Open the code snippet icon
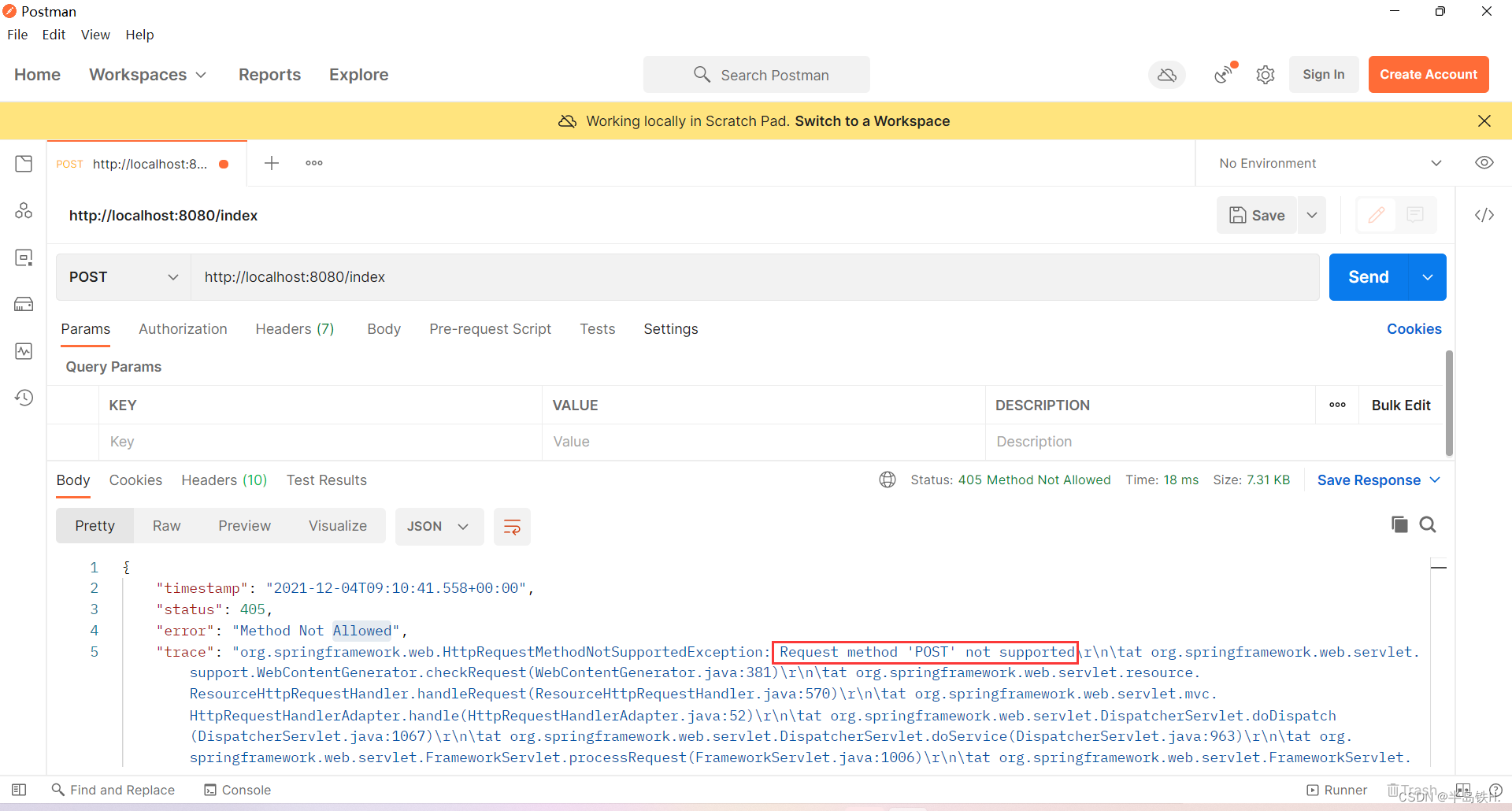Image resolution: width=1512 pixels, height=811 pixels. coord(1484,215)
